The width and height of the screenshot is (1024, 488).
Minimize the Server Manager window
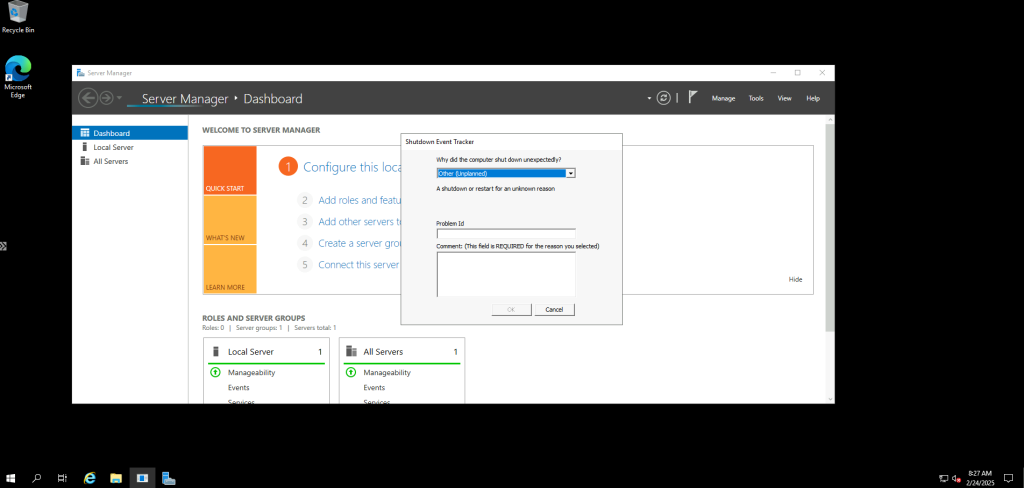click(x=773, y=73)
